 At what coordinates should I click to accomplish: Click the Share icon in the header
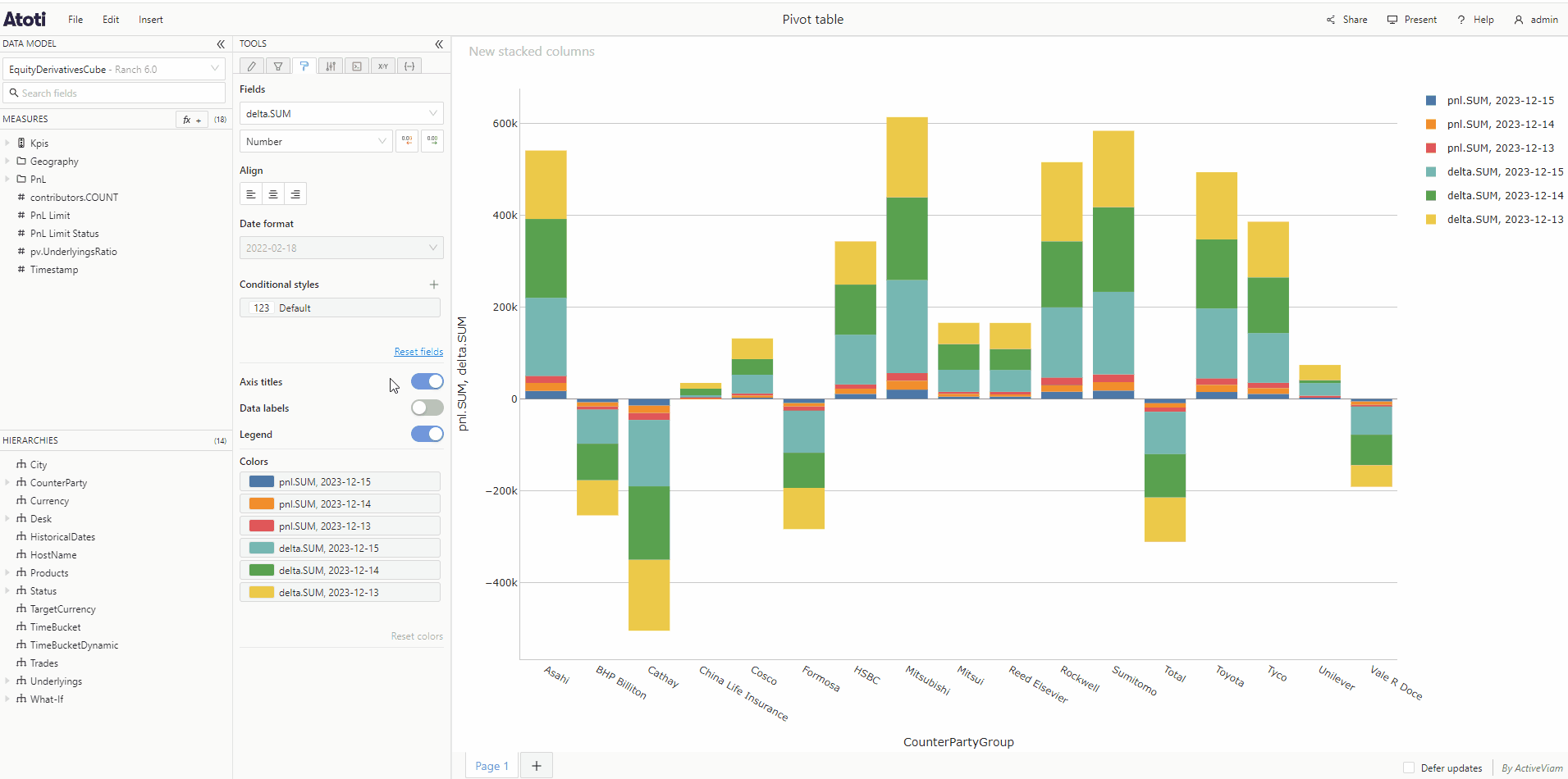(1331, 20)
